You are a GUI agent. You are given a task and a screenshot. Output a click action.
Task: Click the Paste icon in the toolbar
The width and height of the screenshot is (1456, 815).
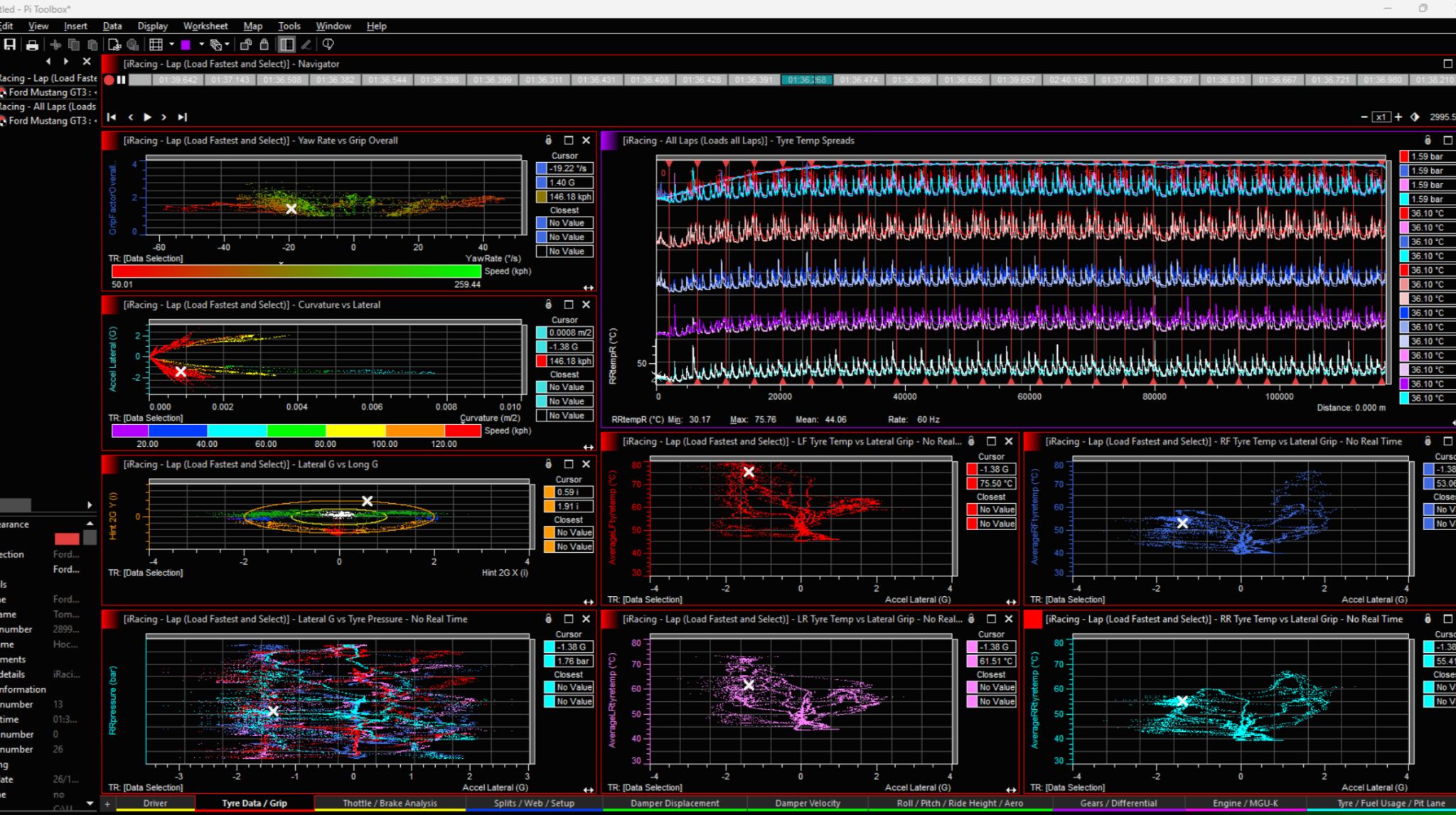click(91, 44)
